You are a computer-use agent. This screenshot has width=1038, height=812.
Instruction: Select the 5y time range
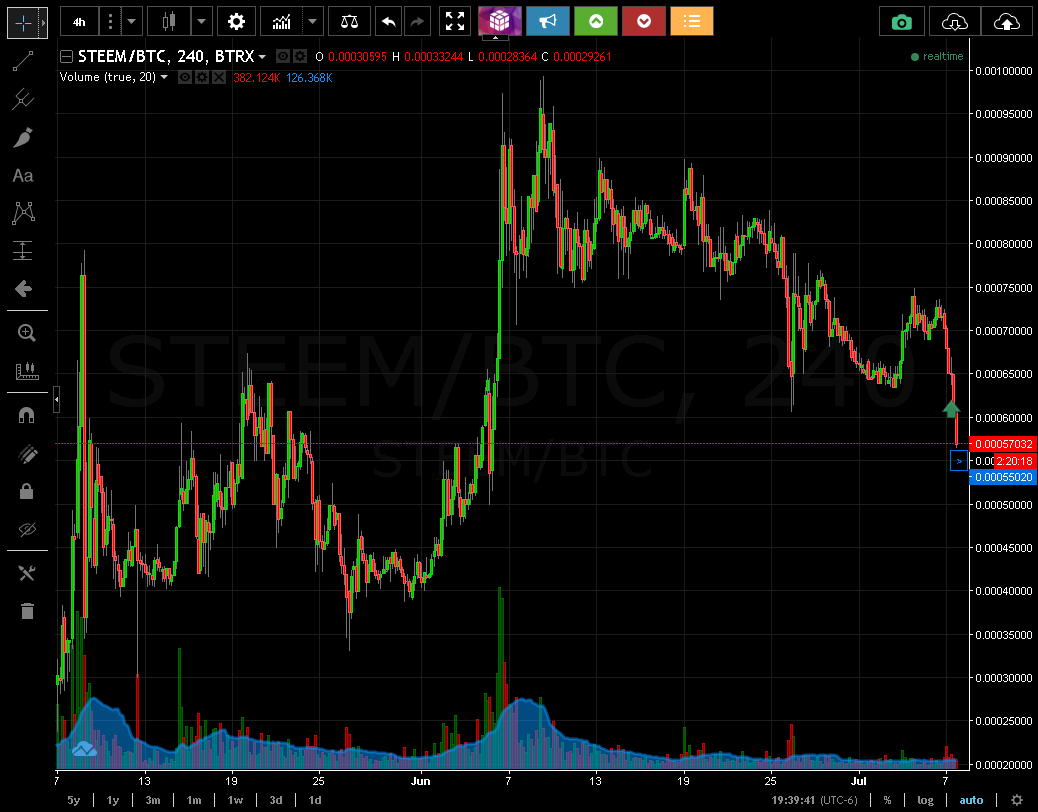pos(73,800)
